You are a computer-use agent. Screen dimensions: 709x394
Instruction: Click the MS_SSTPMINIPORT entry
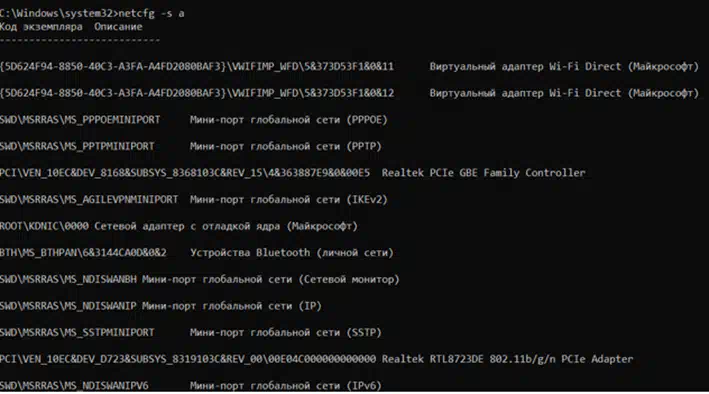tap(77, 332)
